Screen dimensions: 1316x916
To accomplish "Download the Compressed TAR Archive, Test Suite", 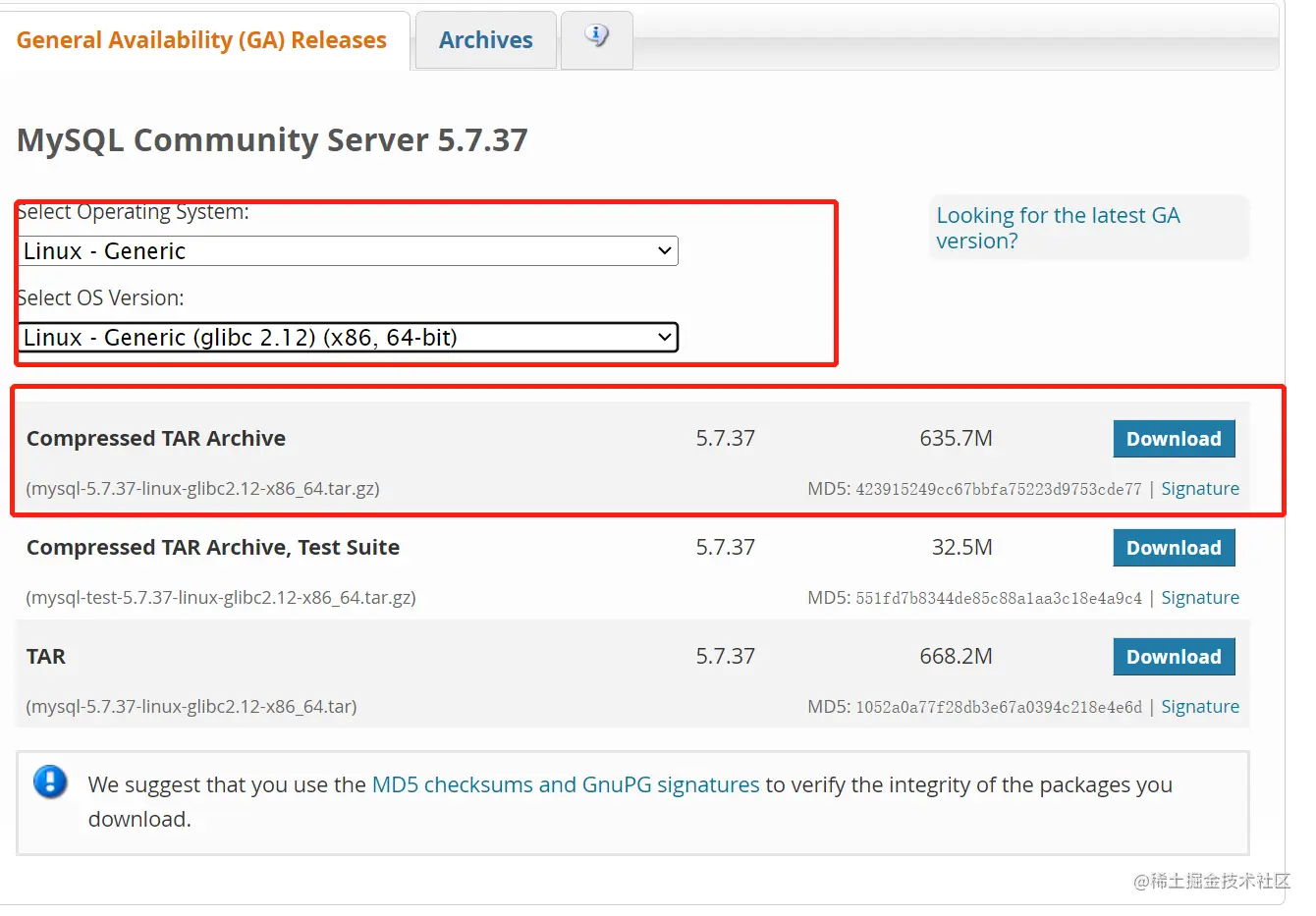I will [1174, 548].
